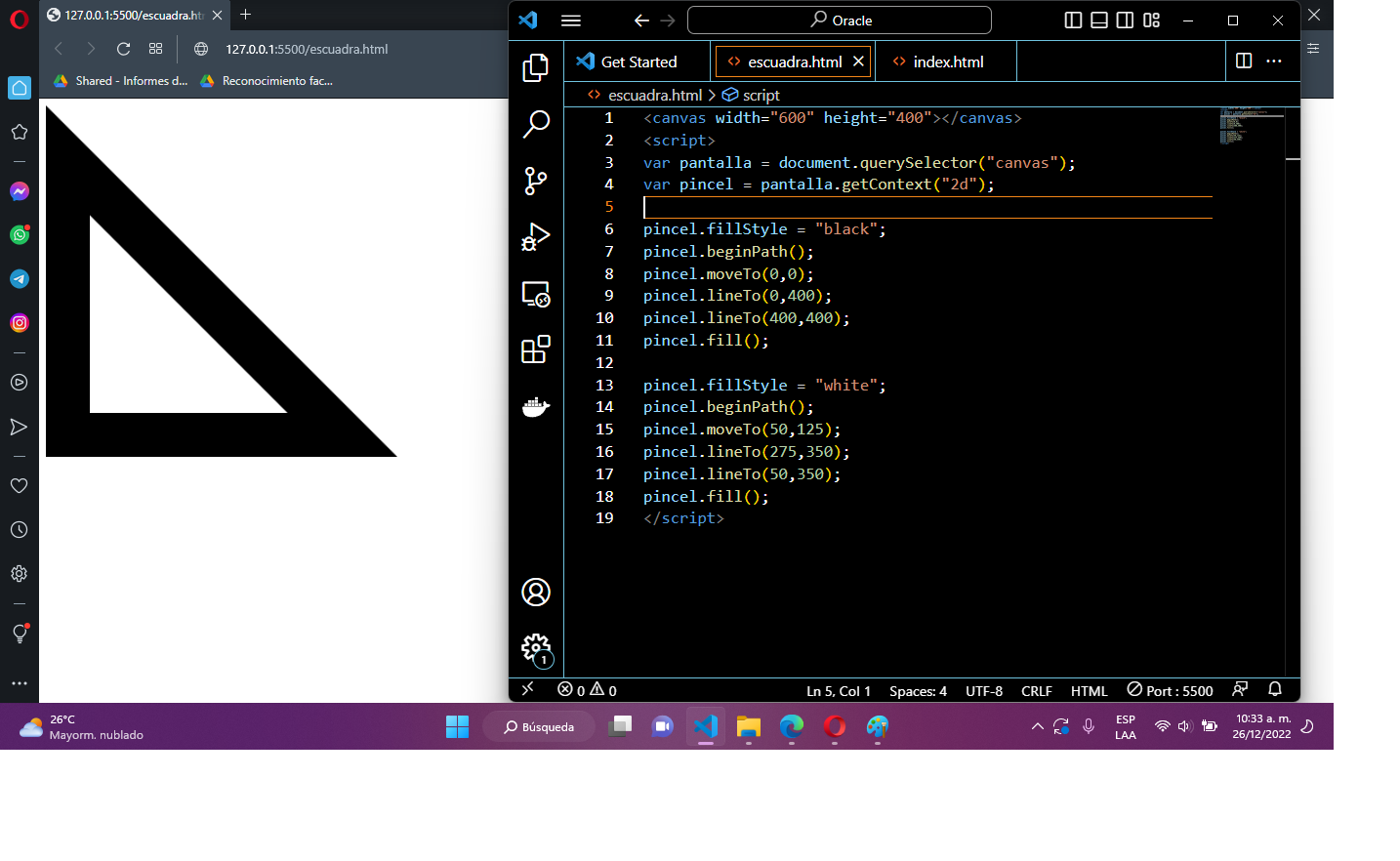Image resolution: width=1400 pixels, height=861 pixels.
Task: Open Instagram in the Opera sidebar
Action: [20, 323]
